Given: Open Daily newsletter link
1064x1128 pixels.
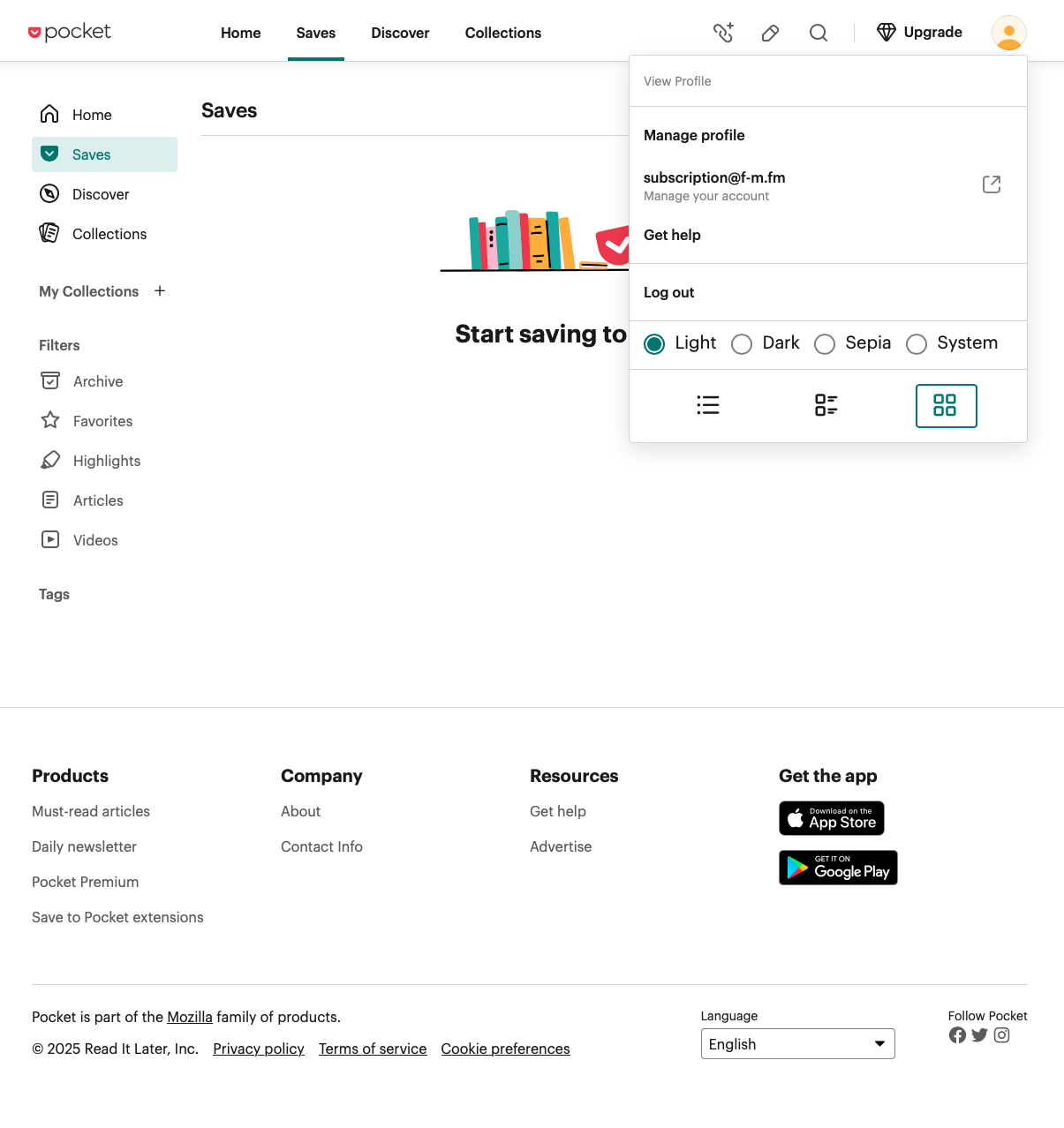Looking at the screenshot, I should (84, 846).
